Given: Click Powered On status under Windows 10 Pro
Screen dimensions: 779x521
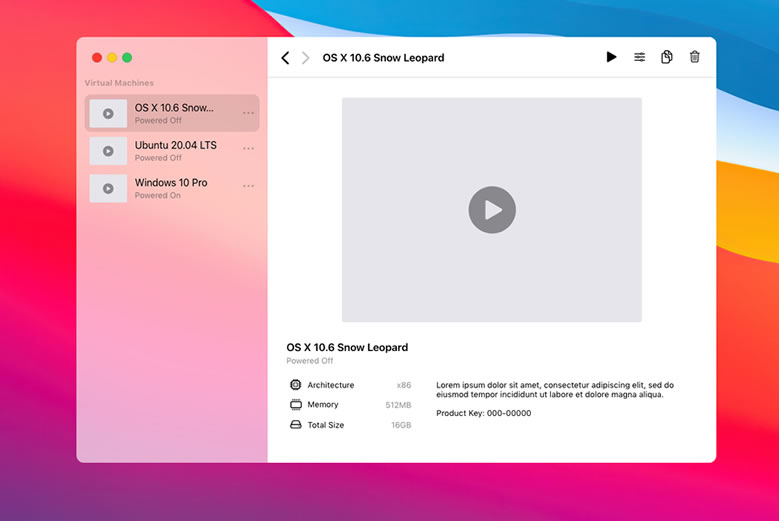Looking at the screenshot, I should 157,196.
